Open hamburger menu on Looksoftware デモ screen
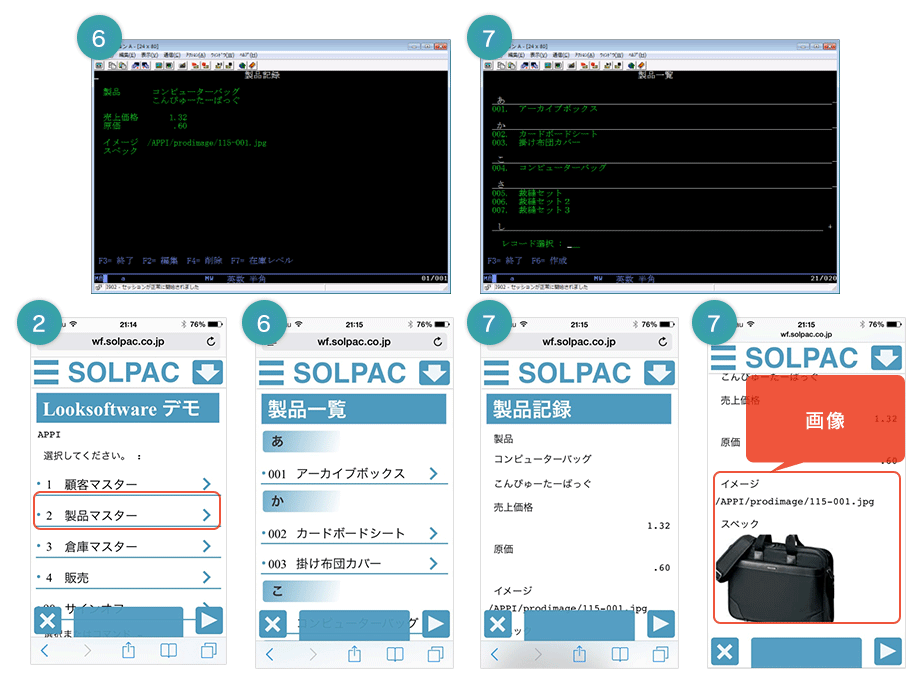Viewport: 920px width, 680px height. 47,373
